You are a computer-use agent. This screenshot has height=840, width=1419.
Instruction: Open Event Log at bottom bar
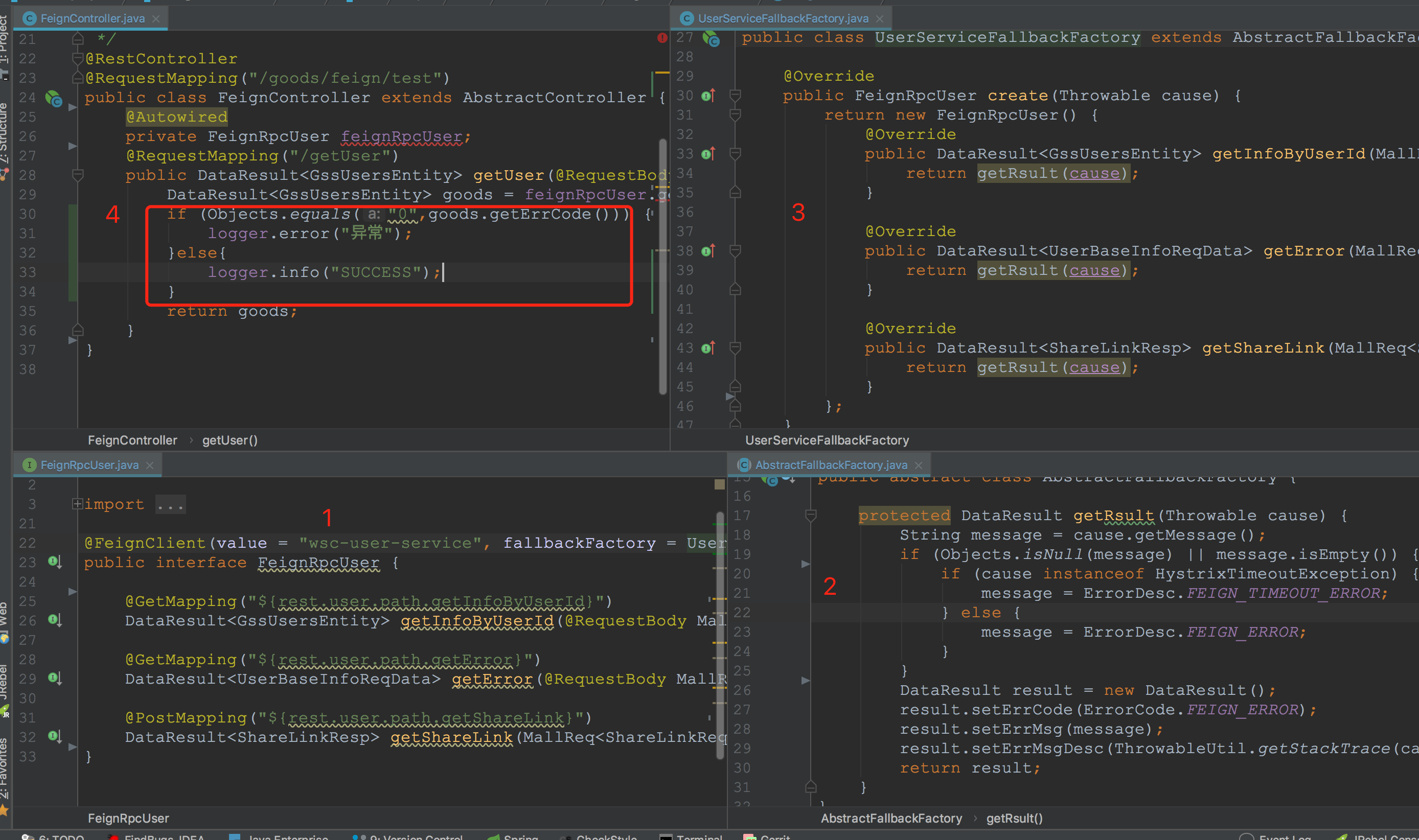pos(1276,837)
